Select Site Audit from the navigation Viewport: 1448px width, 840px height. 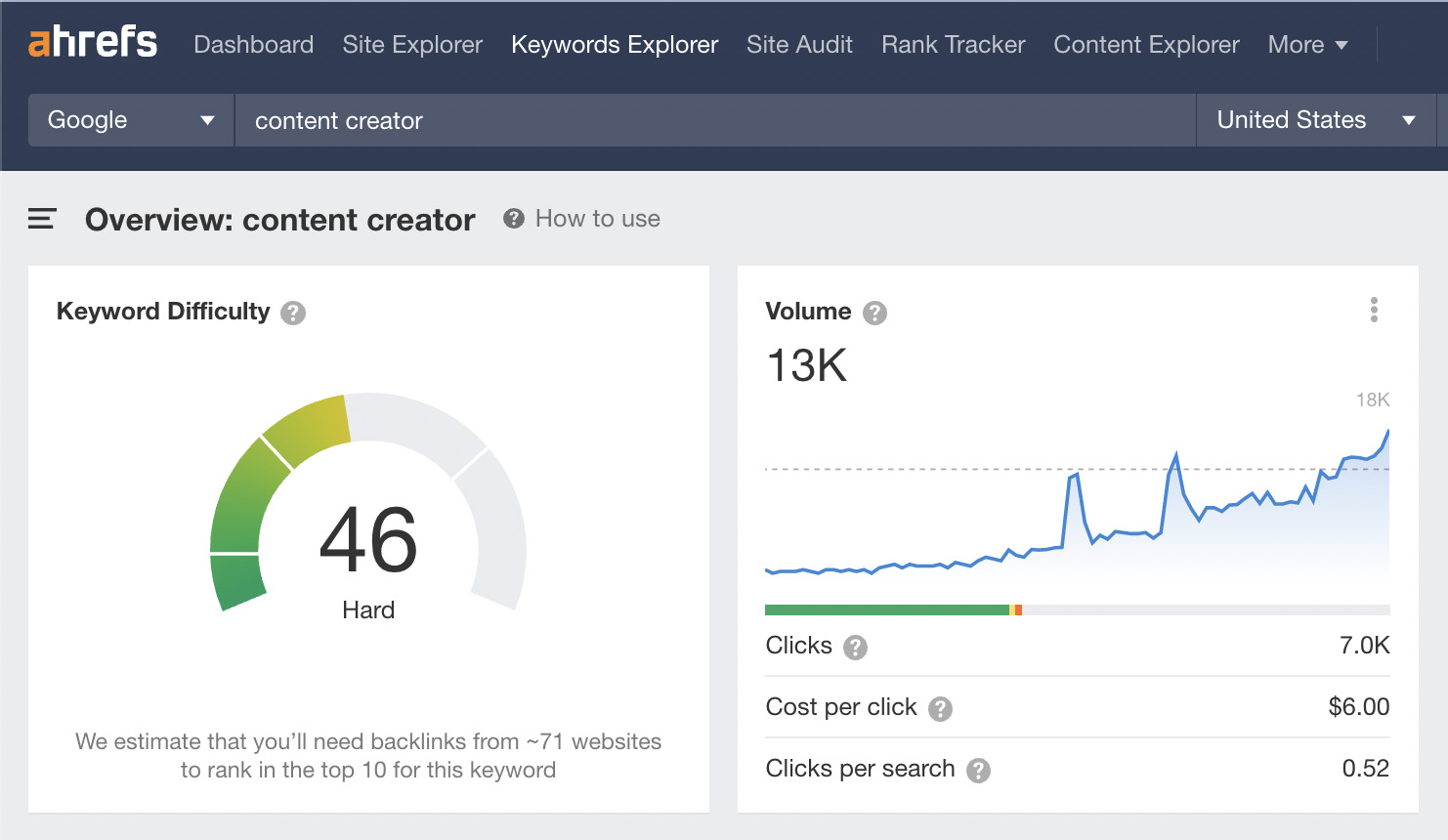799,44
